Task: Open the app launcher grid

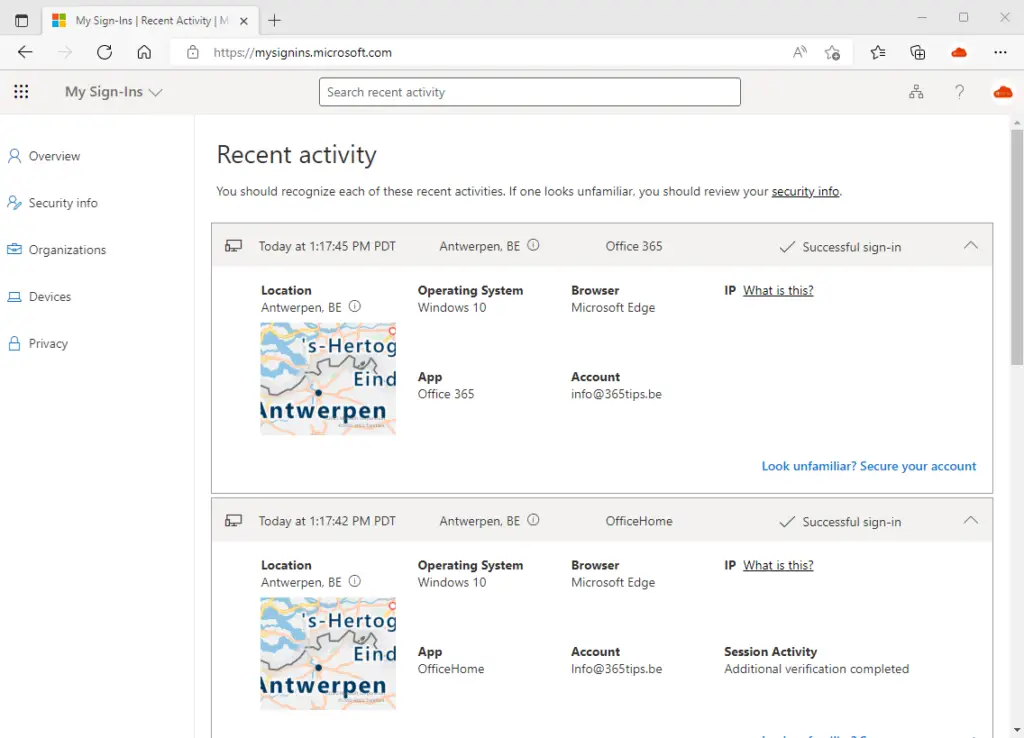Action: click(x=21, y=91)
